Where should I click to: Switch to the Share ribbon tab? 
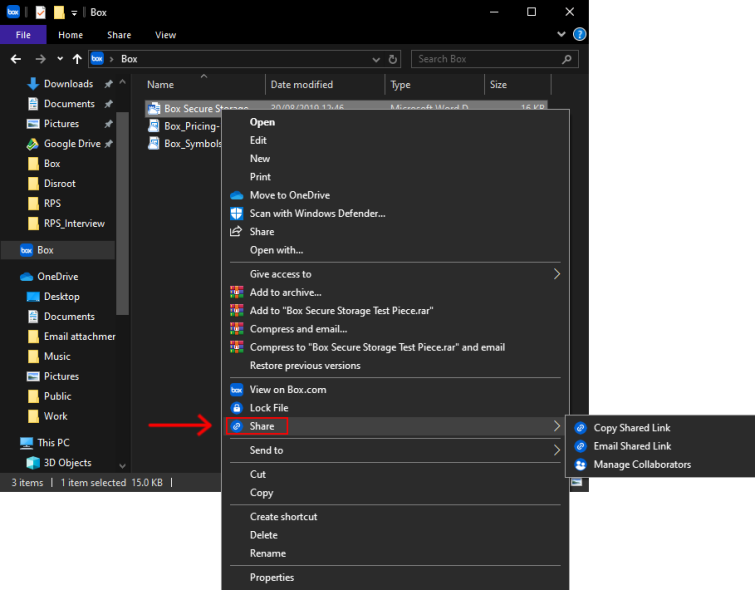(x=119, y=35)
